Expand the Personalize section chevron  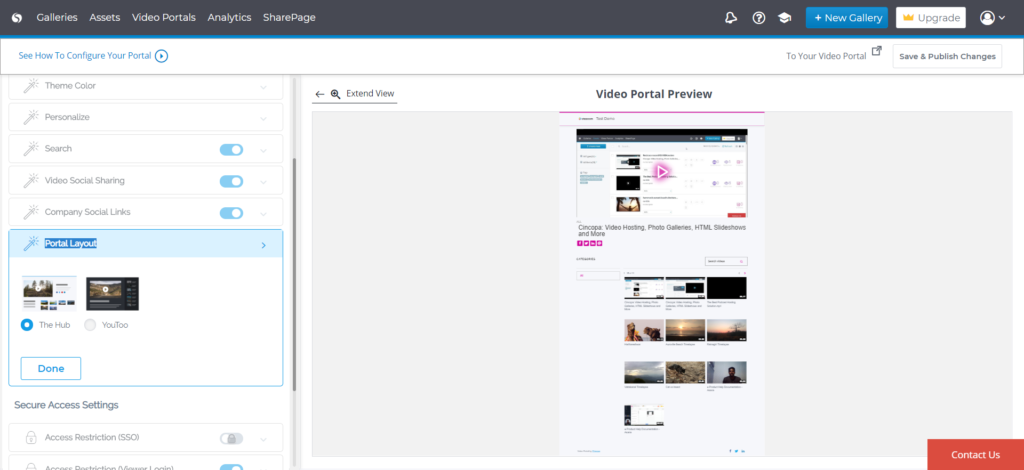pyautogui.click(x=263, y=117)
